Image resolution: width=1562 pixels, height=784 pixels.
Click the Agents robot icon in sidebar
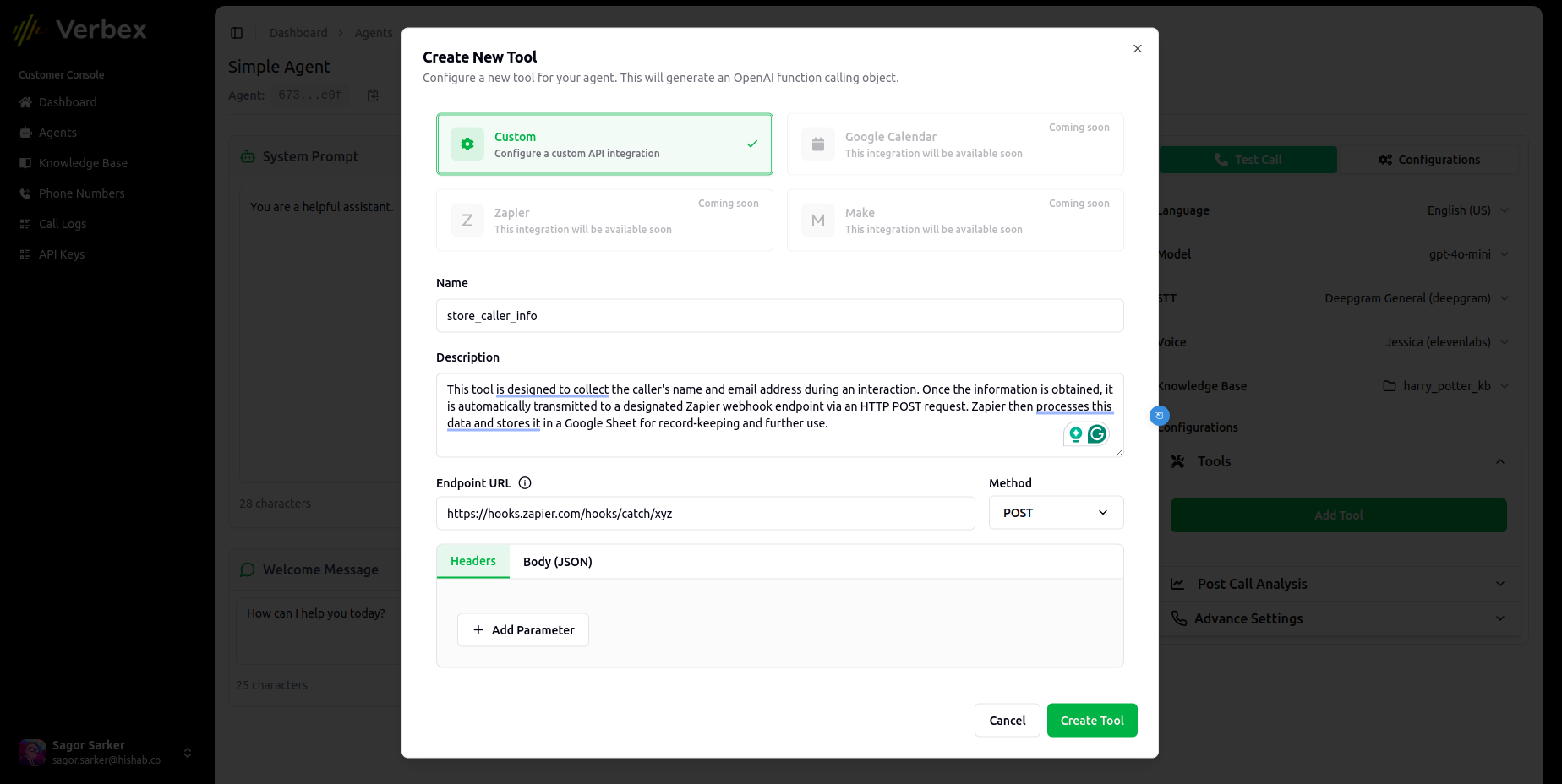click(x=25, y=133)
